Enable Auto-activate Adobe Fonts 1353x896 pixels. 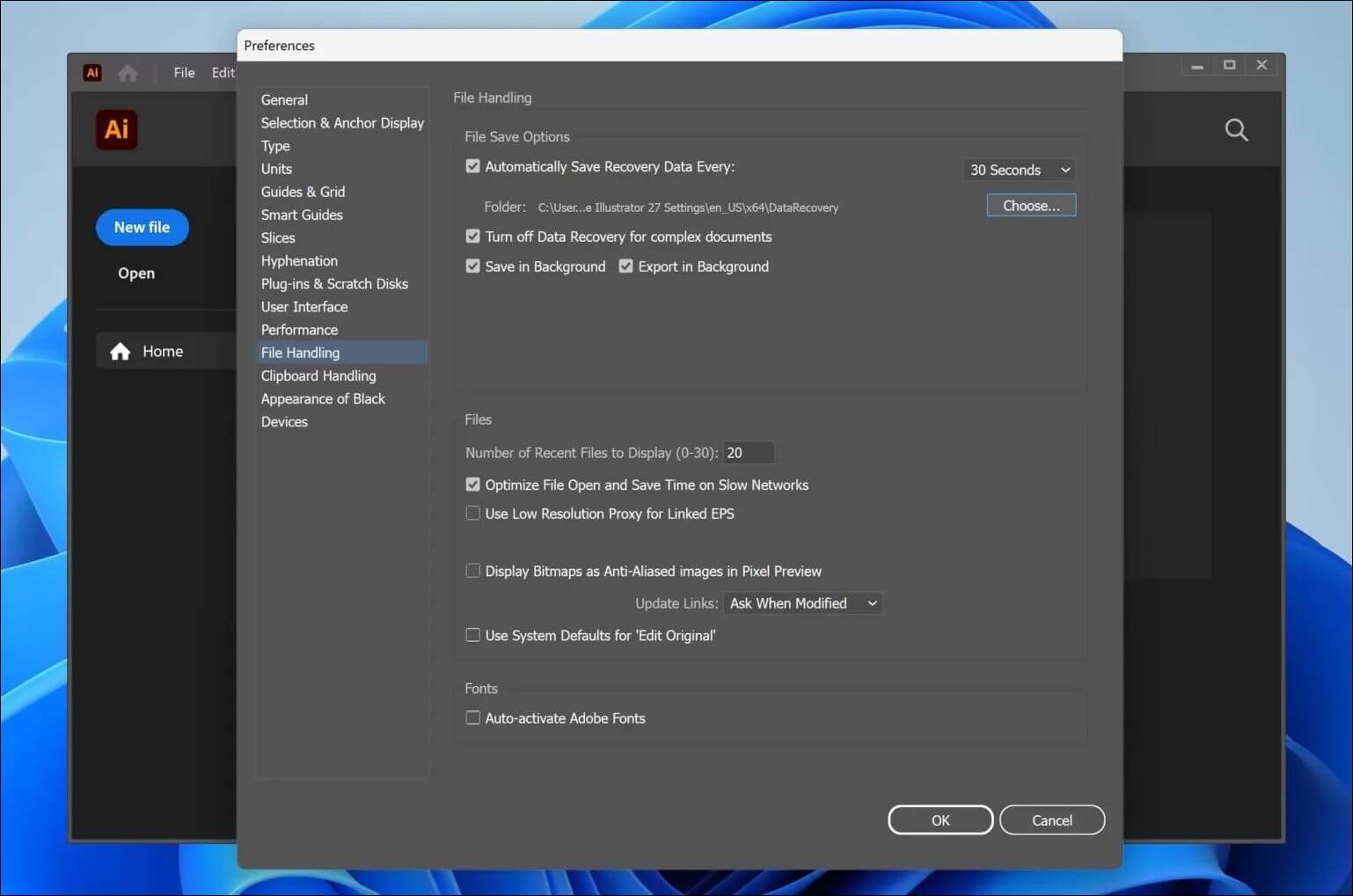pos(473,718)
